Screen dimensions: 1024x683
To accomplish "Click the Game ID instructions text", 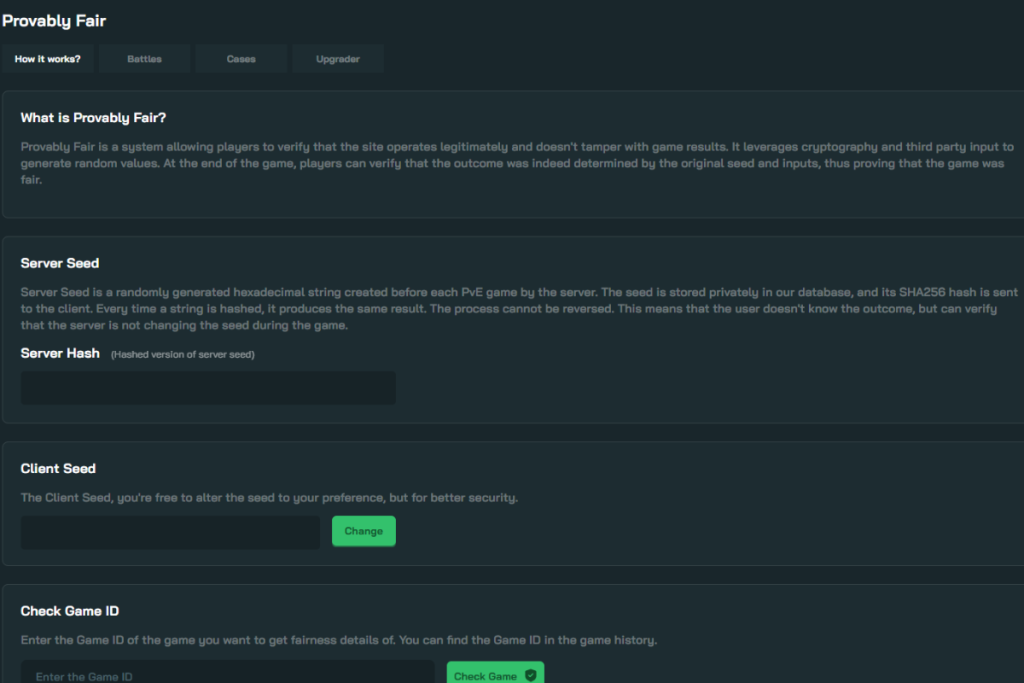I will click(x=339, y=640).
